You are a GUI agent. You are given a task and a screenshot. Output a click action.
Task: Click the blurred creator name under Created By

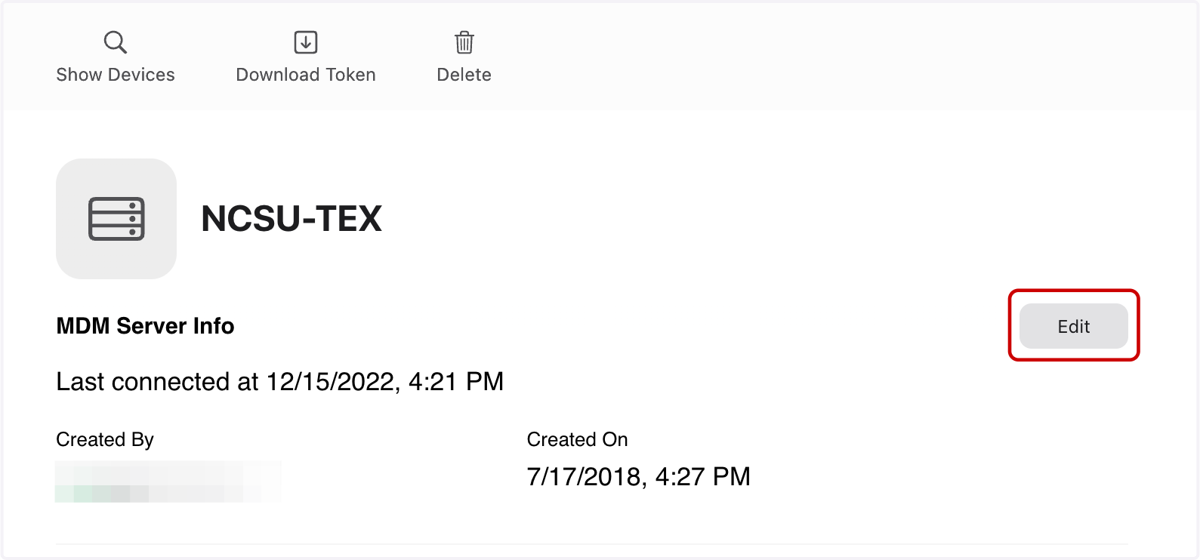(x=168, y=481)
